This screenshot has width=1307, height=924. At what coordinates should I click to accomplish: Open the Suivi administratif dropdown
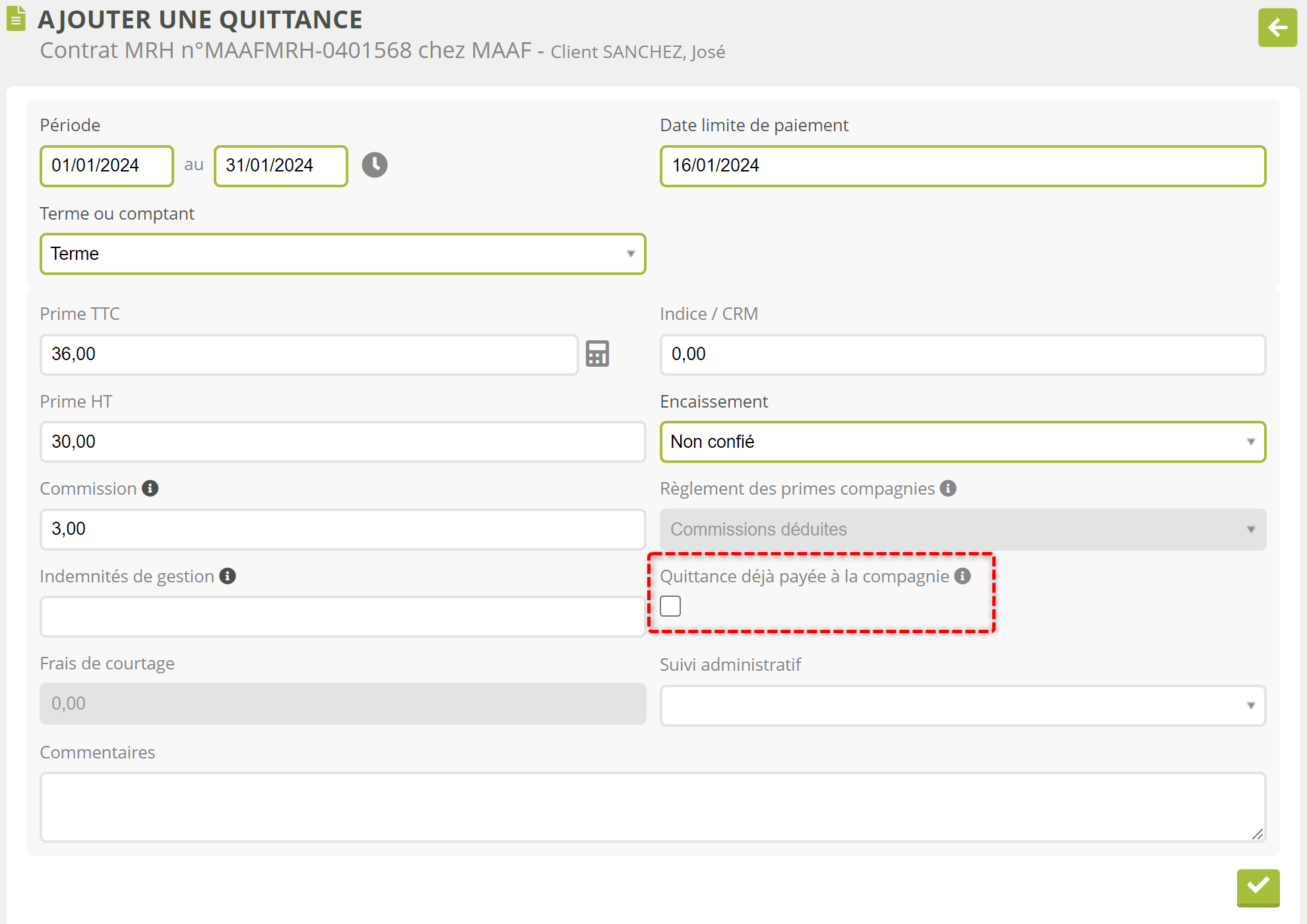tap(962, 706)
